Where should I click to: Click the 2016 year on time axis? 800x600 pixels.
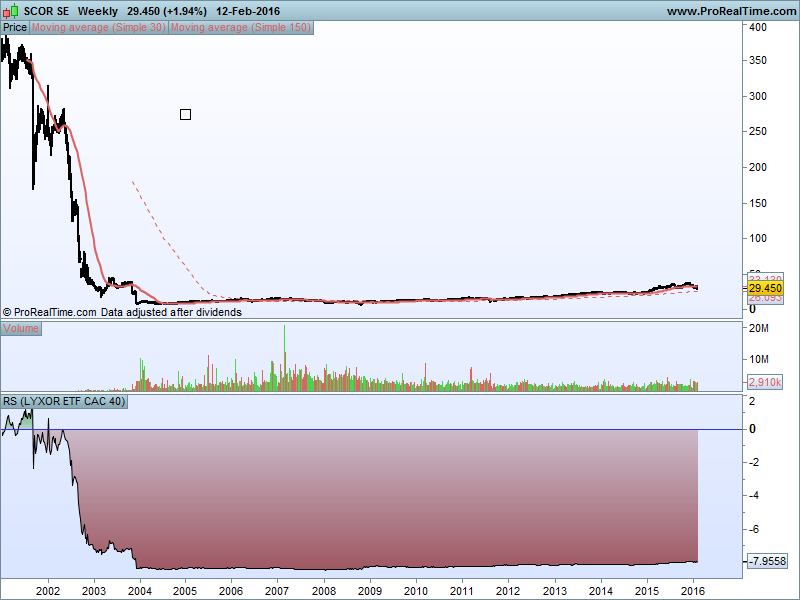point(693,591)
